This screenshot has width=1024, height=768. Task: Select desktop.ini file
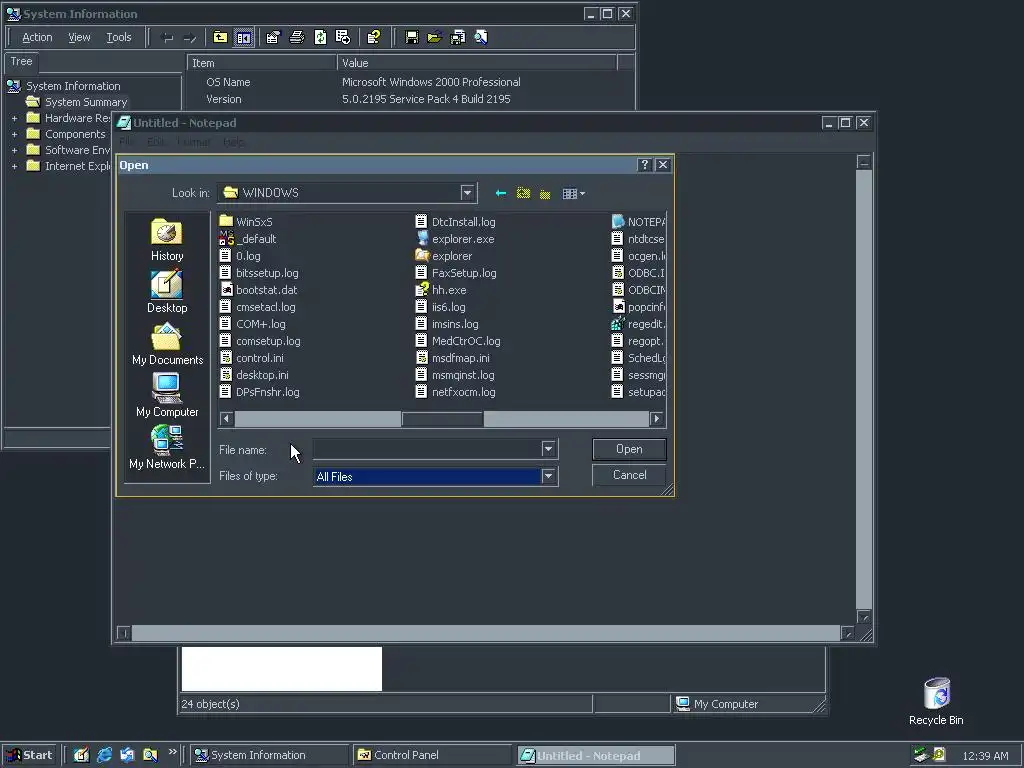[254, 375]
